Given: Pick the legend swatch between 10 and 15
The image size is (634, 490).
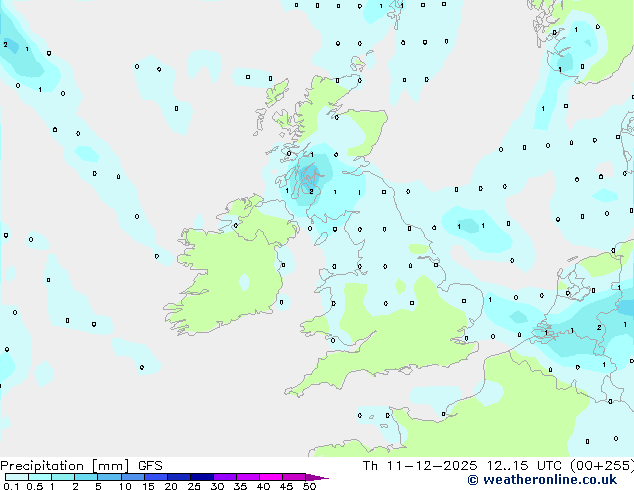Looking at the screenshot, I should (x=132, y=477).
